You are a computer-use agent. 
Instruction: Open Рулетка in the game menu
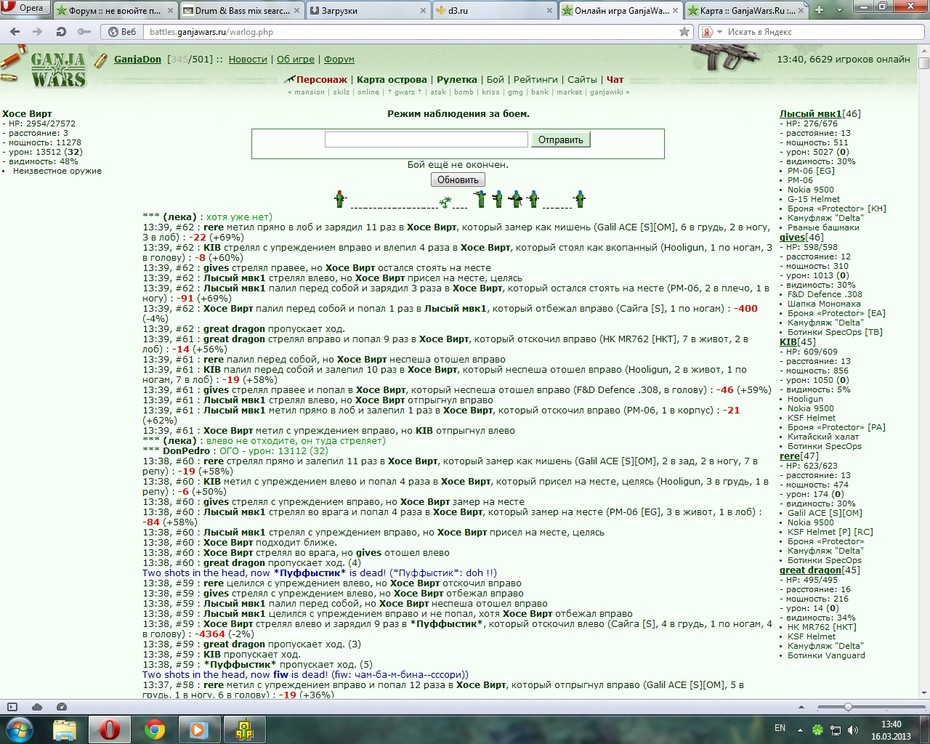457,80
